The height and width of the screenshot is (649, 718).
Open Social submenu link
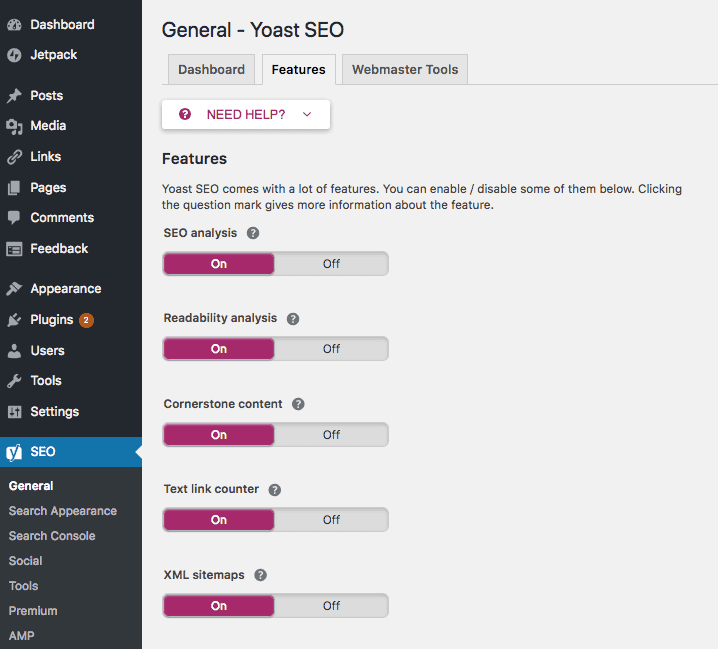pos(25,561)
